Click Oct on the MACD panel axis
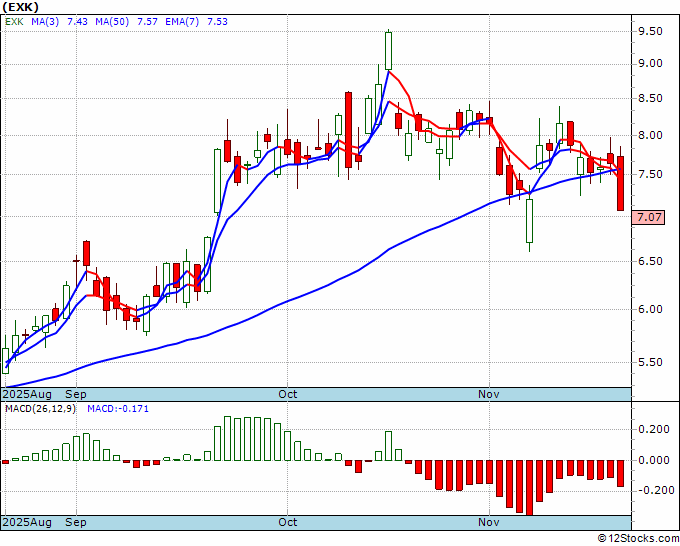Screen dimensions: 680x546 288,522
